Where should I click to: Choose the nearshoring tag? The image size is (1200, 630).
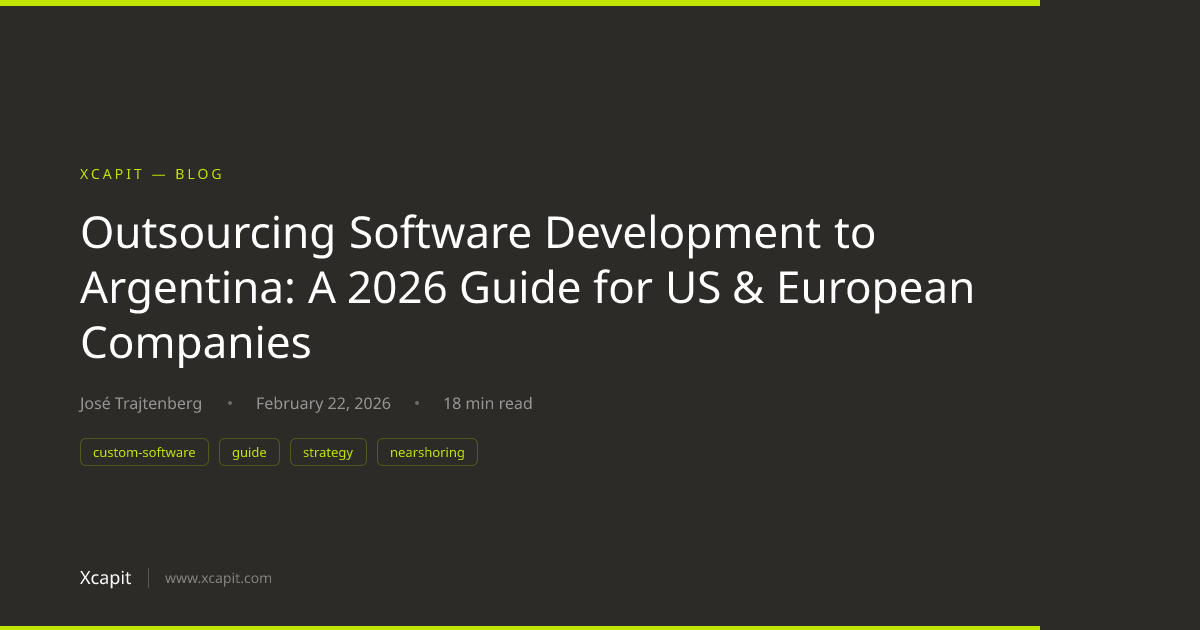pyautogui.click(x=427, y=452)
